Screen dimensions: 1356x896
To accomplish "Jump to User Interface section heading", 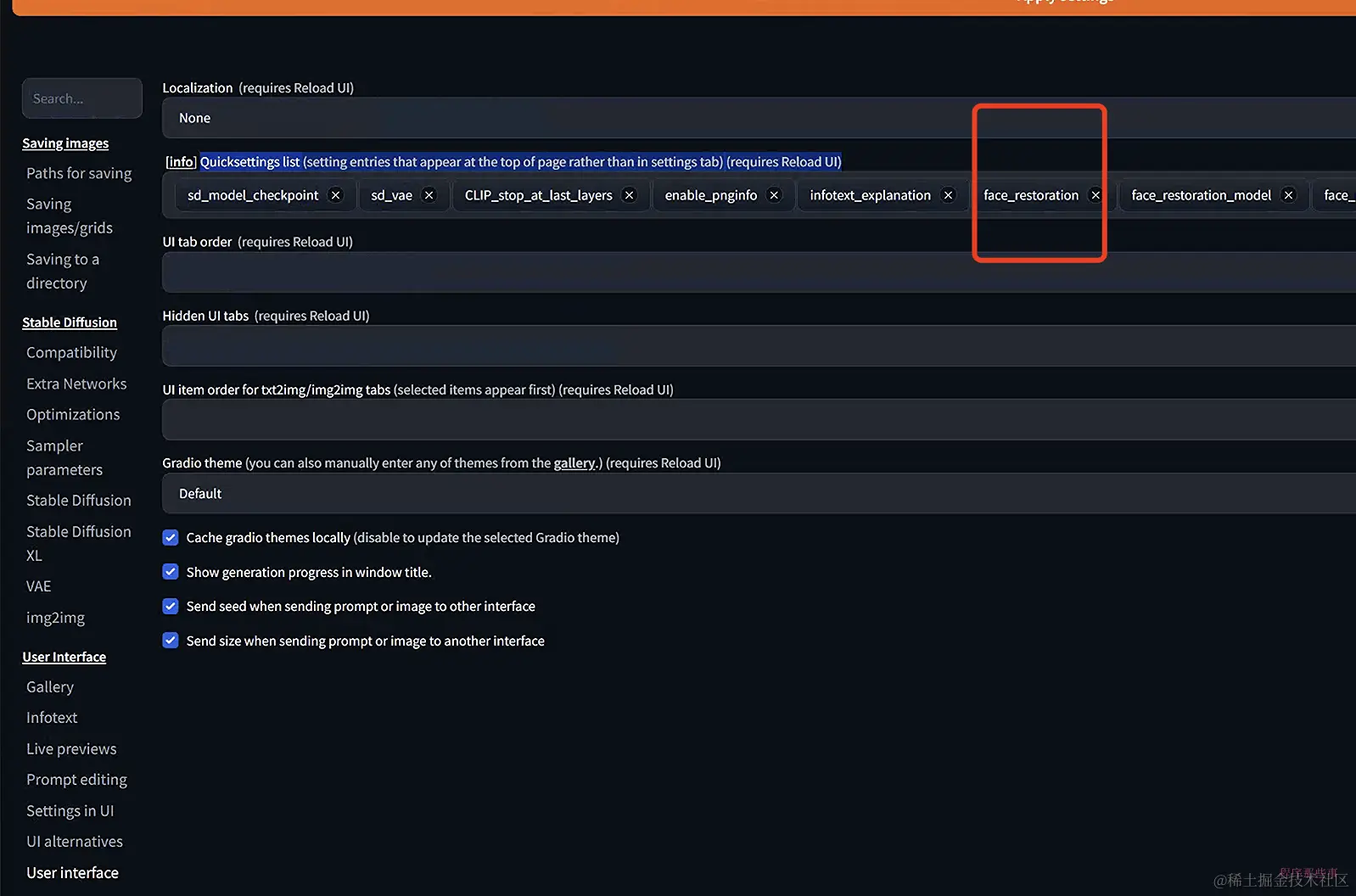I will coord(64,657).
